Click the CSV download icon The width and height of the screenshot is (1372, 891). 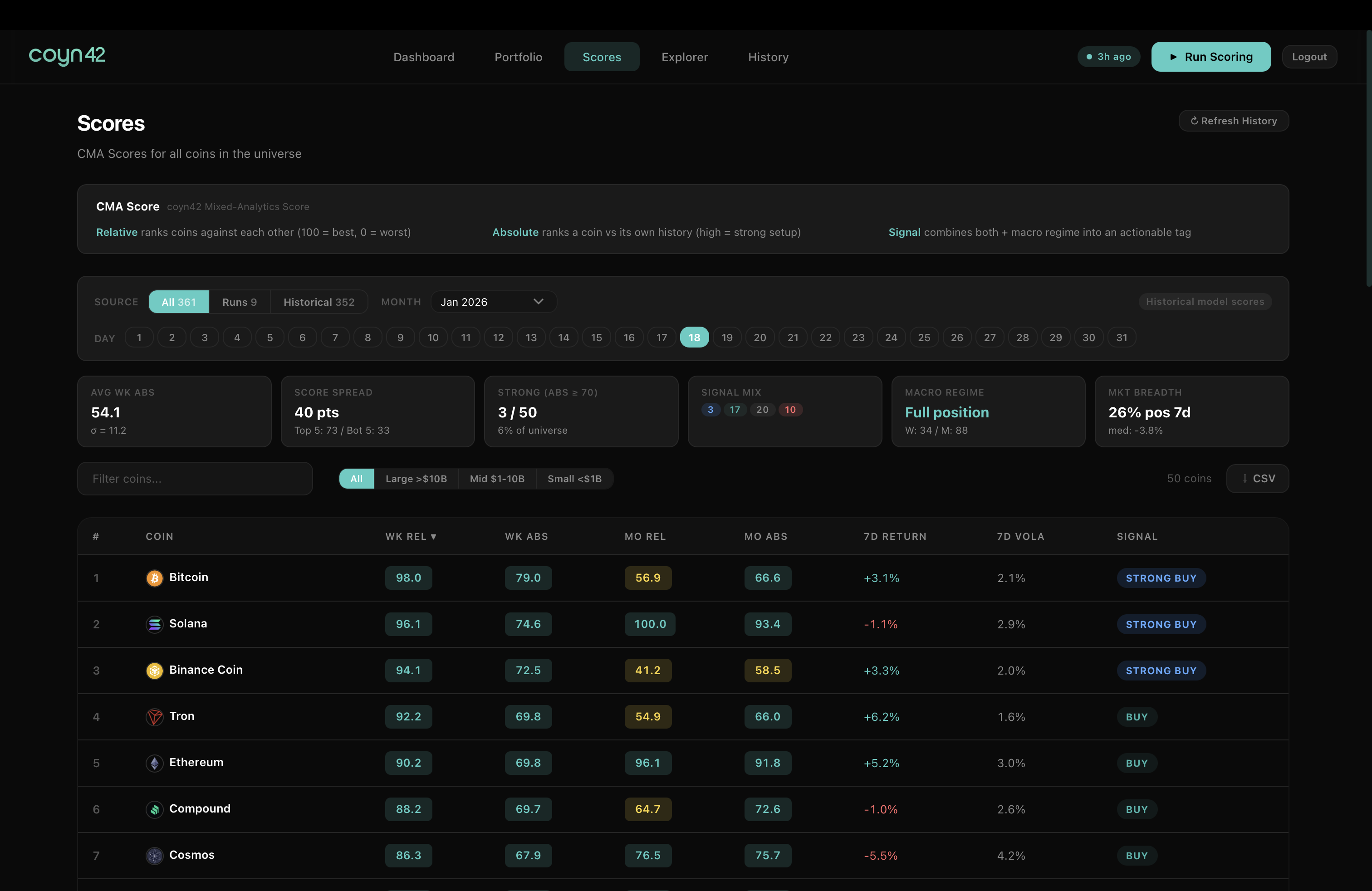point(1245,478)
